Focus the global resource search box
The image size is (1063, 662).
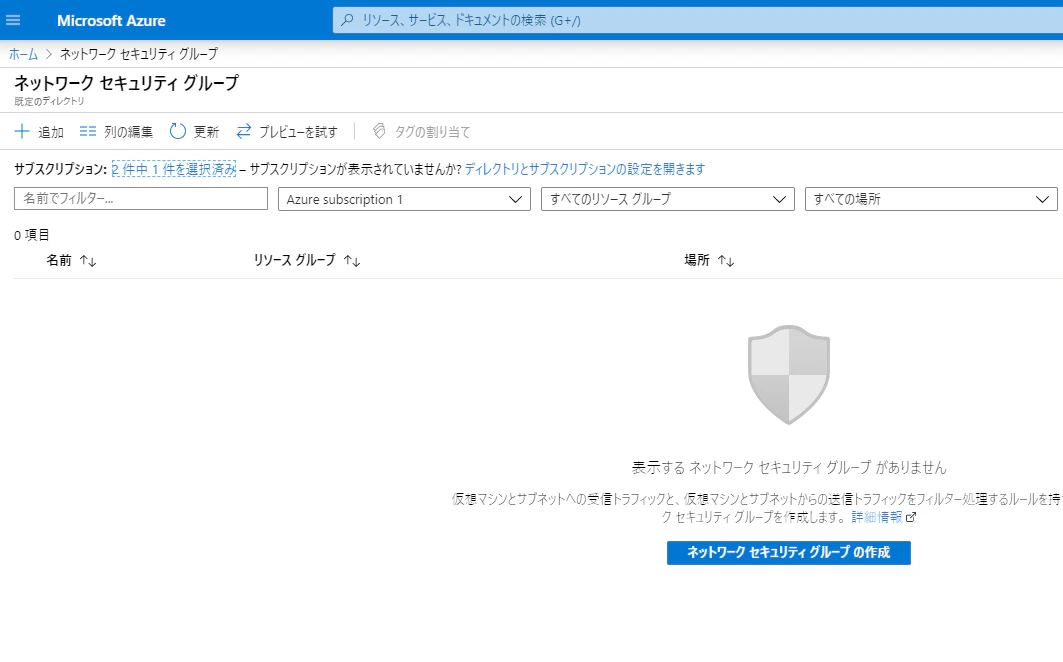point(698,20)
